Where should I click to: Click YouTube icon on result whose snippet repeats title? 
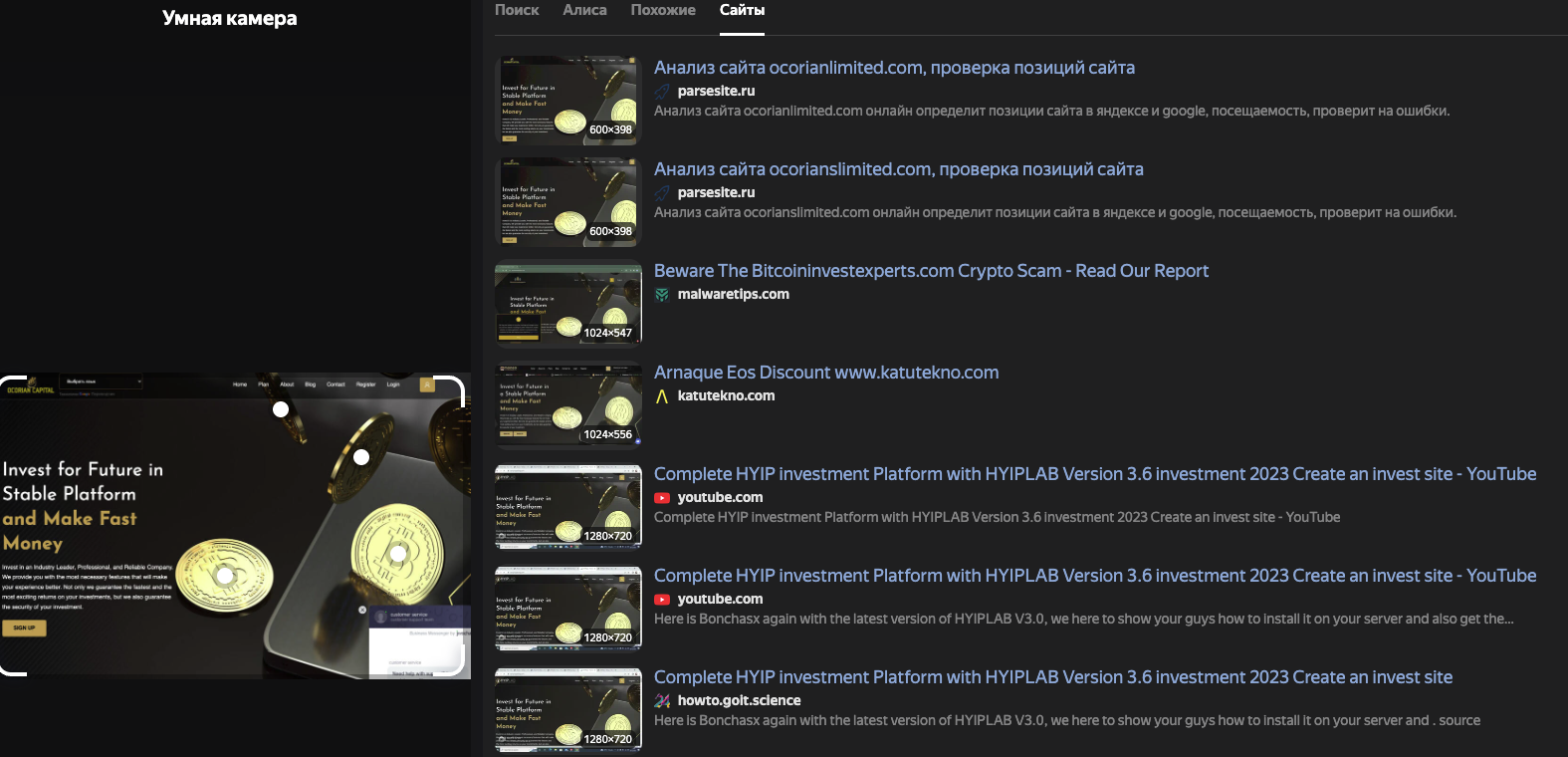[662, 498]
